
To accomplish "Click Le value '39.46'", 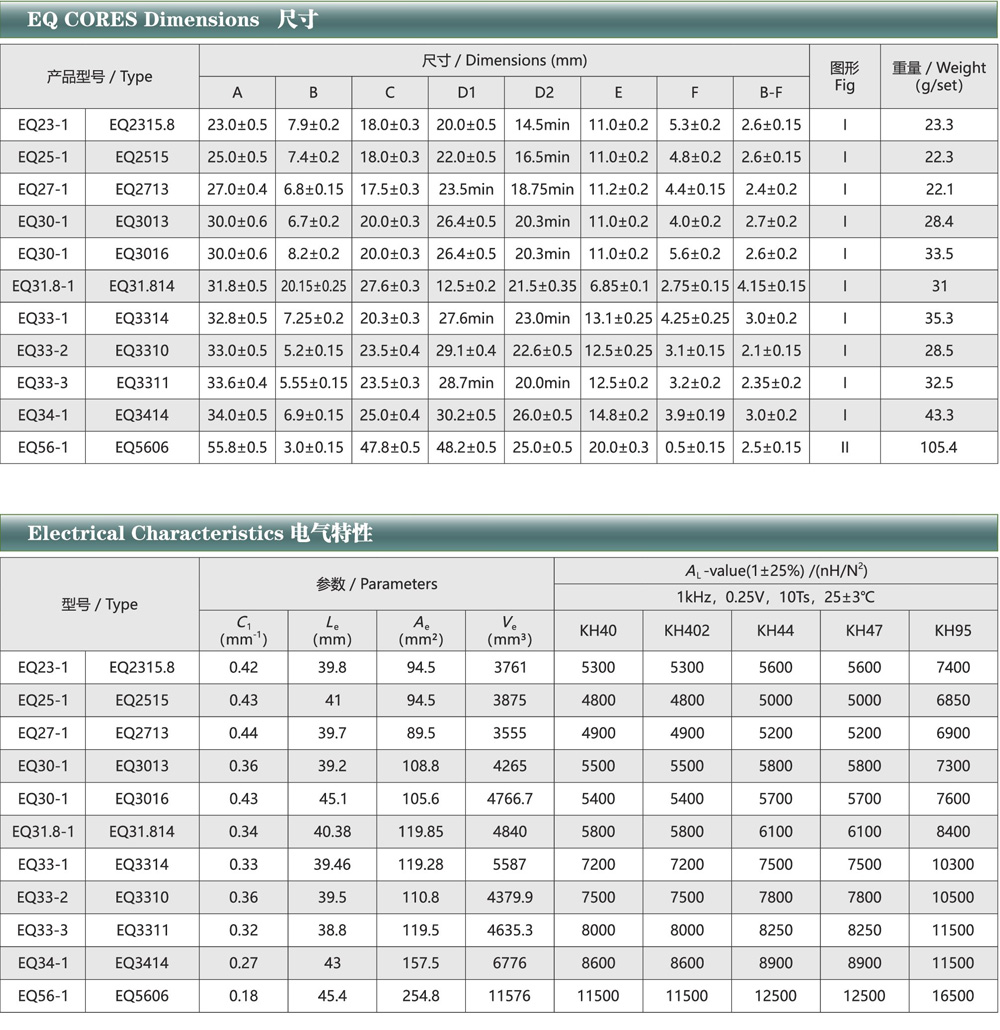I will pos(332,864).
